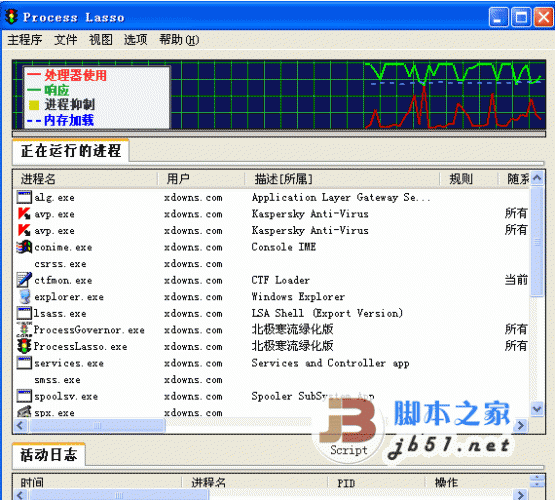Click the Kaspersky icon of second avp.exe
The width and height of the screenshot is (555, 500).
24,230
